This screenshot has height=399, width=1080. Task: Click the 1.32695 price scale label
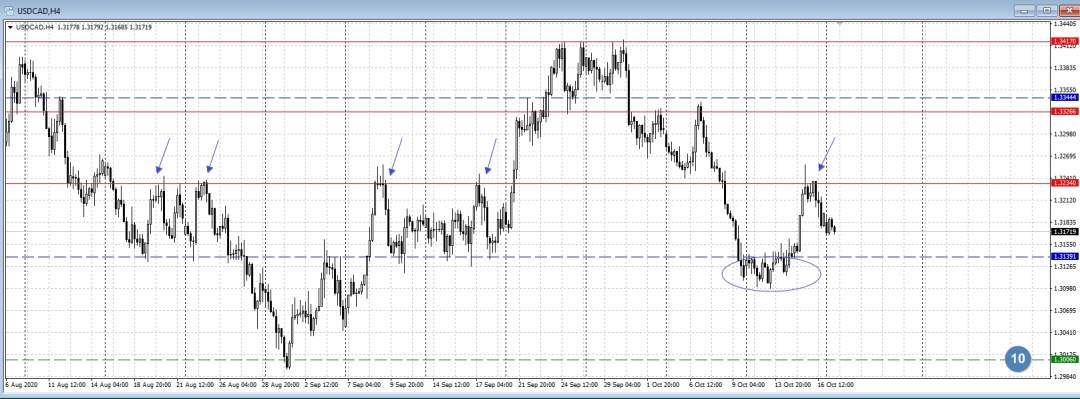pyautogui.click(x=1064, y=156)
